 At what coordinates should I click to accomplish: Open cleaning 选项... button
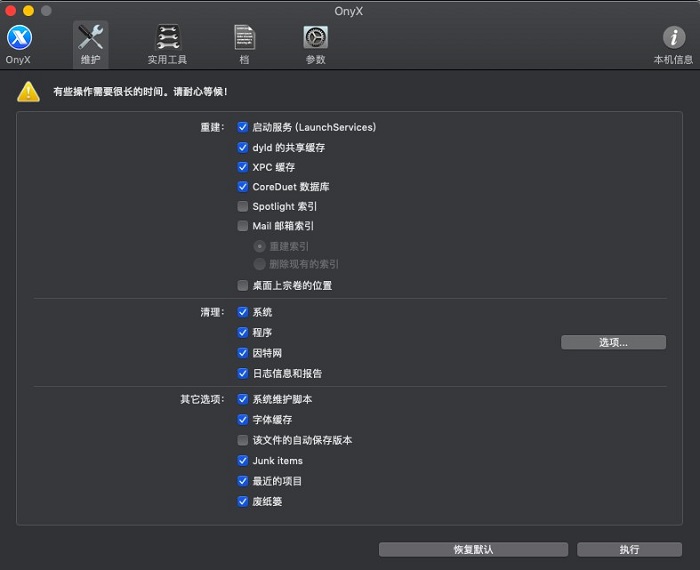(x=613, y=342)
